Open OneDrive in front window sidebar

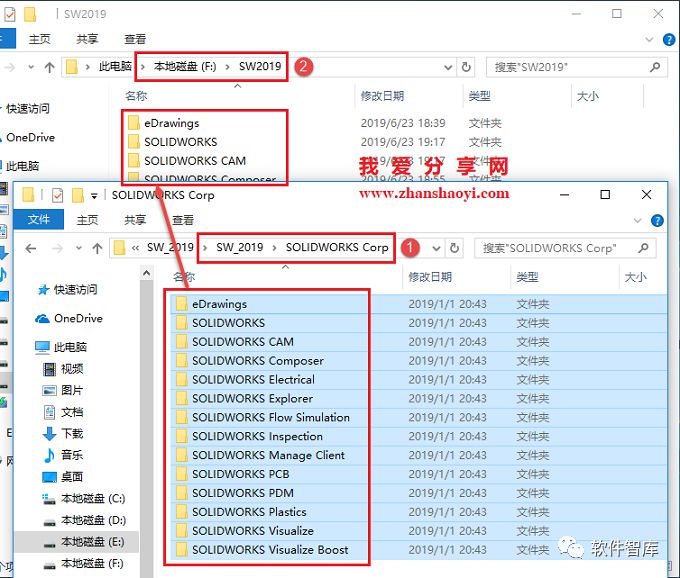tap(78, 319)
